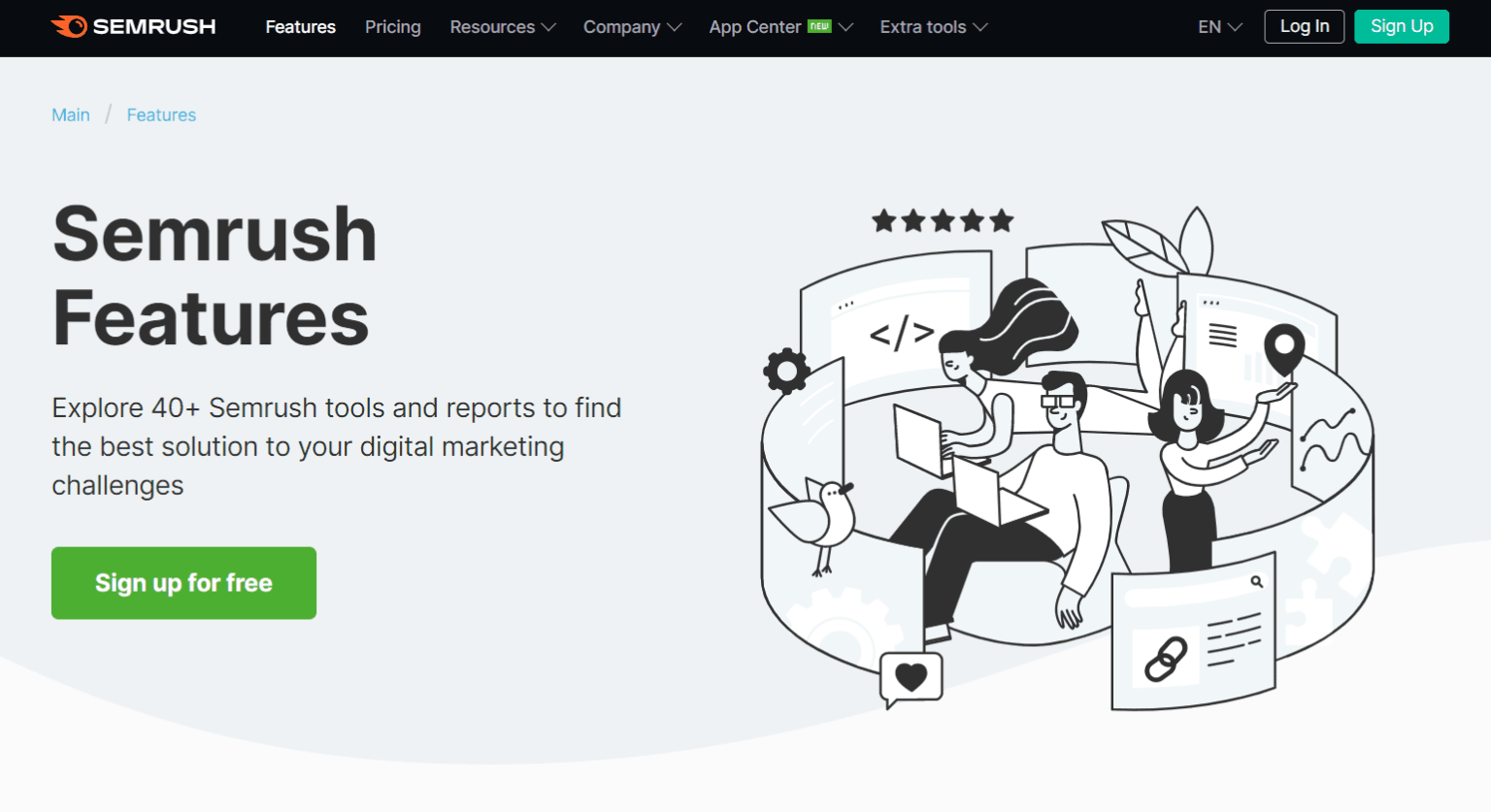The image size is (1491, 812).
Task: Follow the Features breadcrumb link
Action: 161,114
